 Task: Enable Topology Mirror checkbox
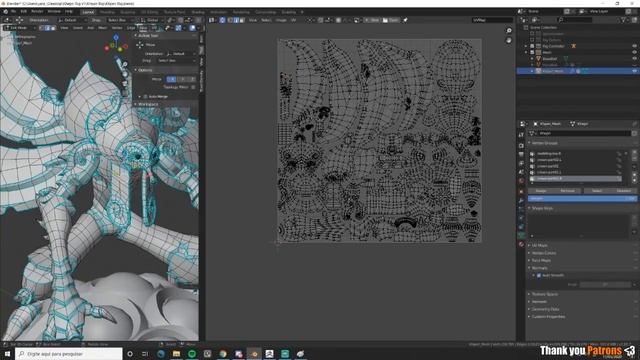[x=193, y=87]
